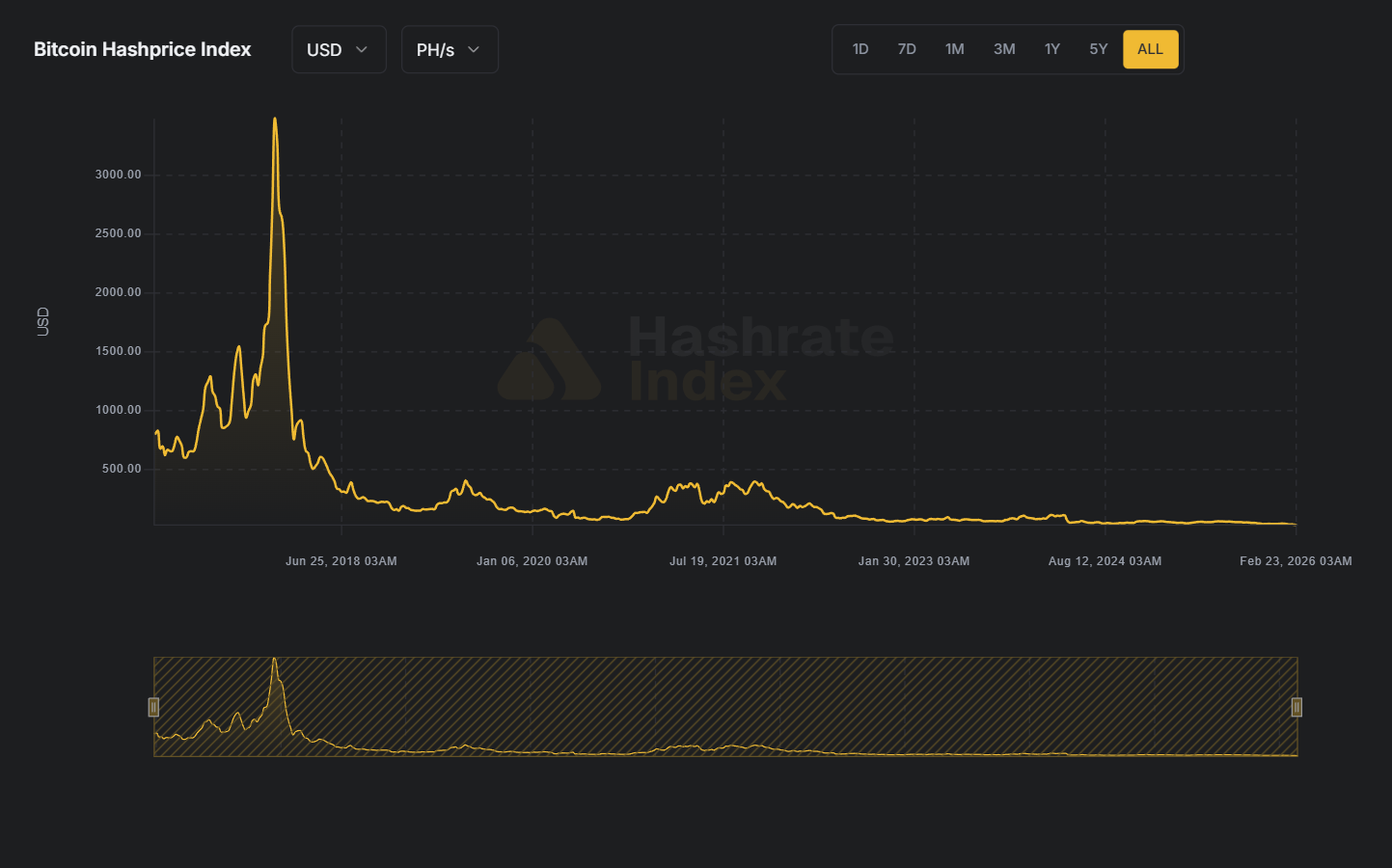Select the 1D time range
Image resolution: width=1392 pixels, height=868 pixels.
860,48
